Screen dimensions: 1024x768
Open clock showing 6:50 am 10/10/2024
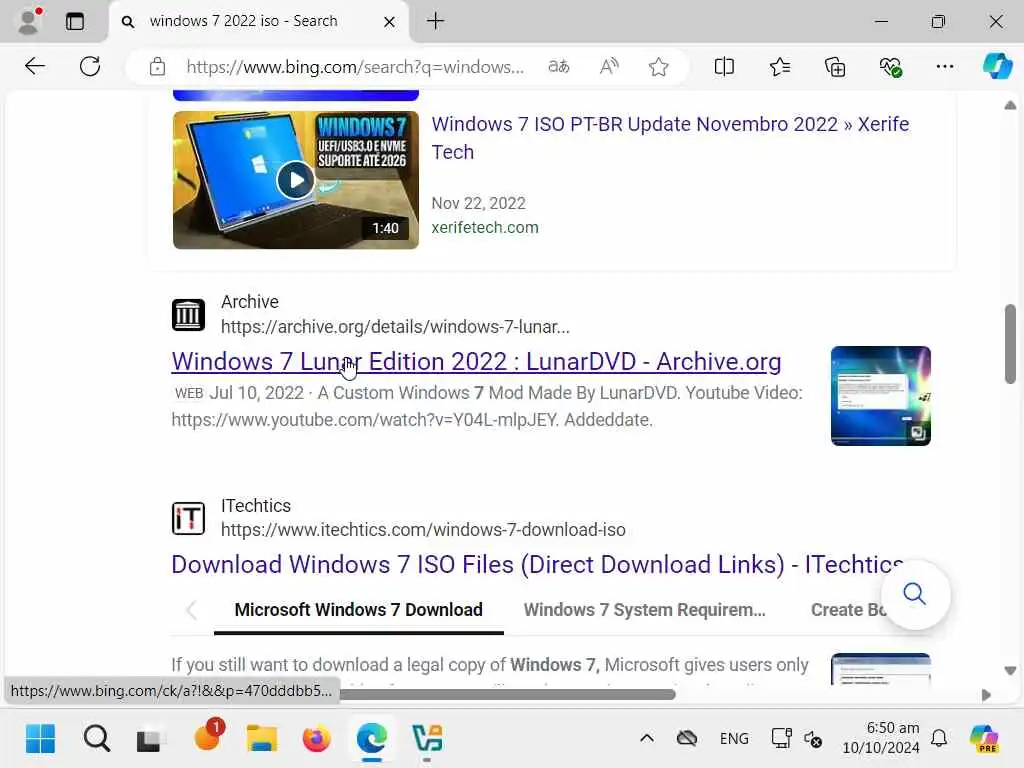point(881,738)
